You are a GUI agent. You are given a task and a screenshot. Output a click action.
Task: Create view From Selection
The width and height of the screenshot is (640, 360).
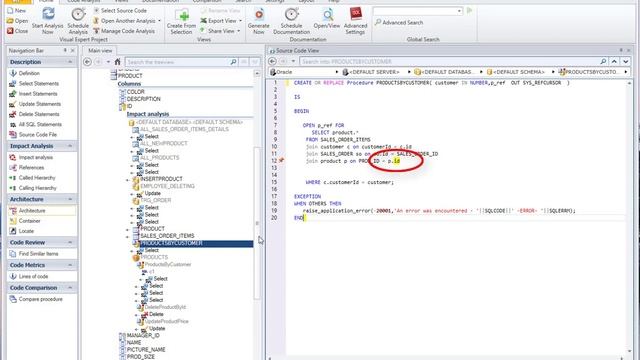tap(181, 20)
